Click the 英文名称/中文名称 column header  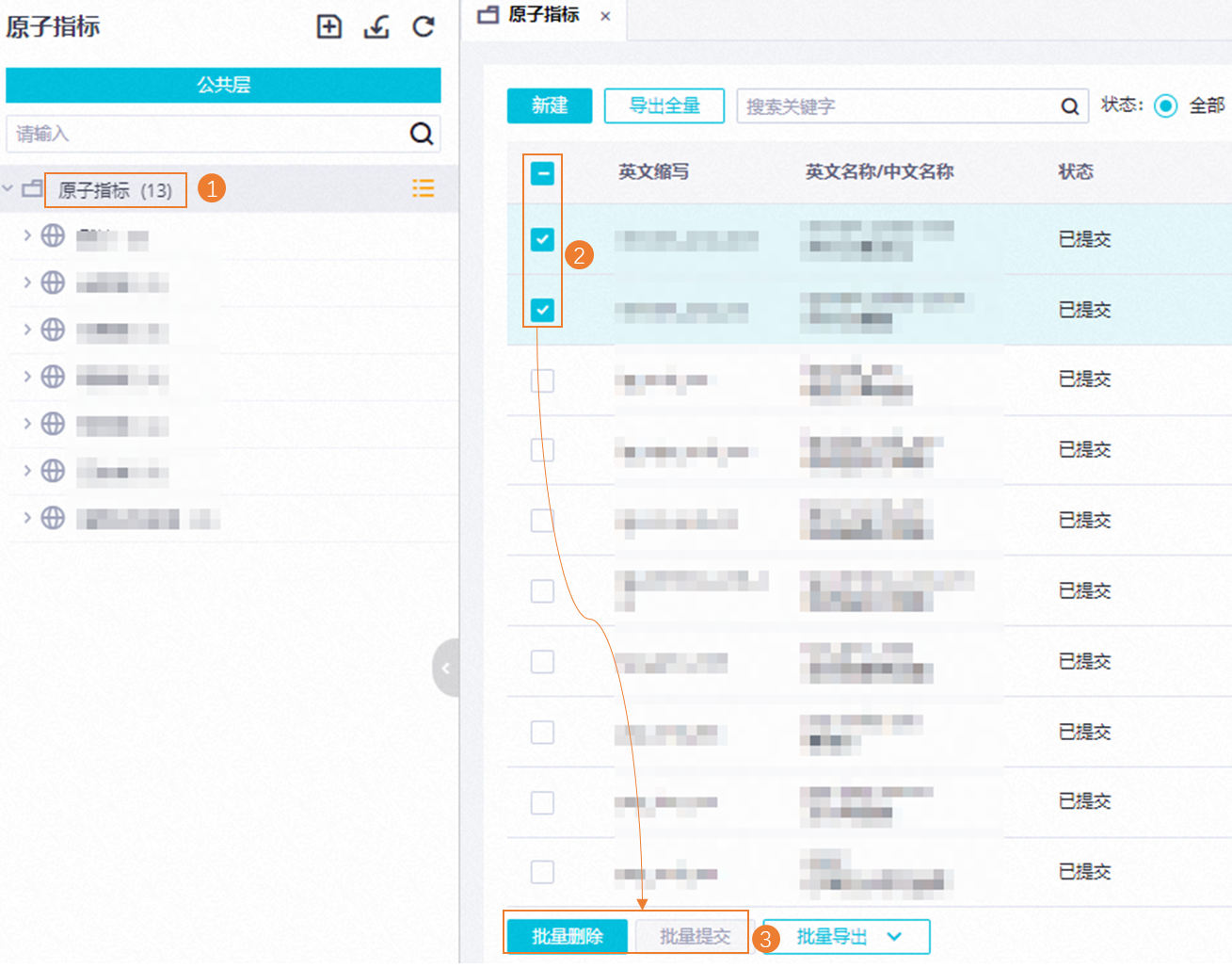tap(879, 171)
